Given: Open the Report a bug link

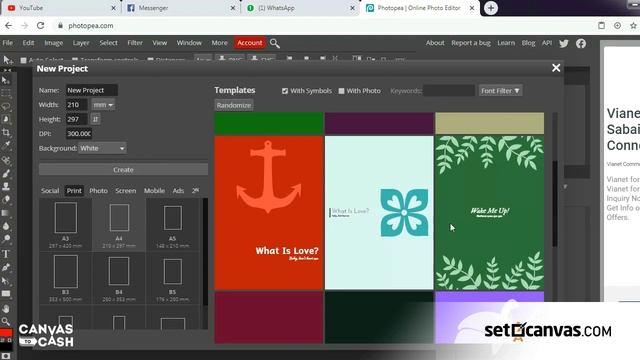Looking at the screenshot, I should [x=471, y=43].
